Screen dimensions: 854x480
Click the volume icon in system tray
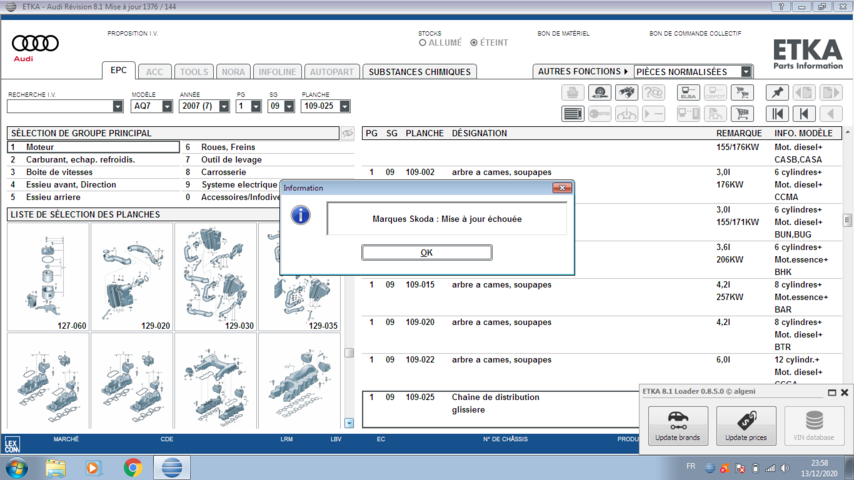[x=785, y=468]
